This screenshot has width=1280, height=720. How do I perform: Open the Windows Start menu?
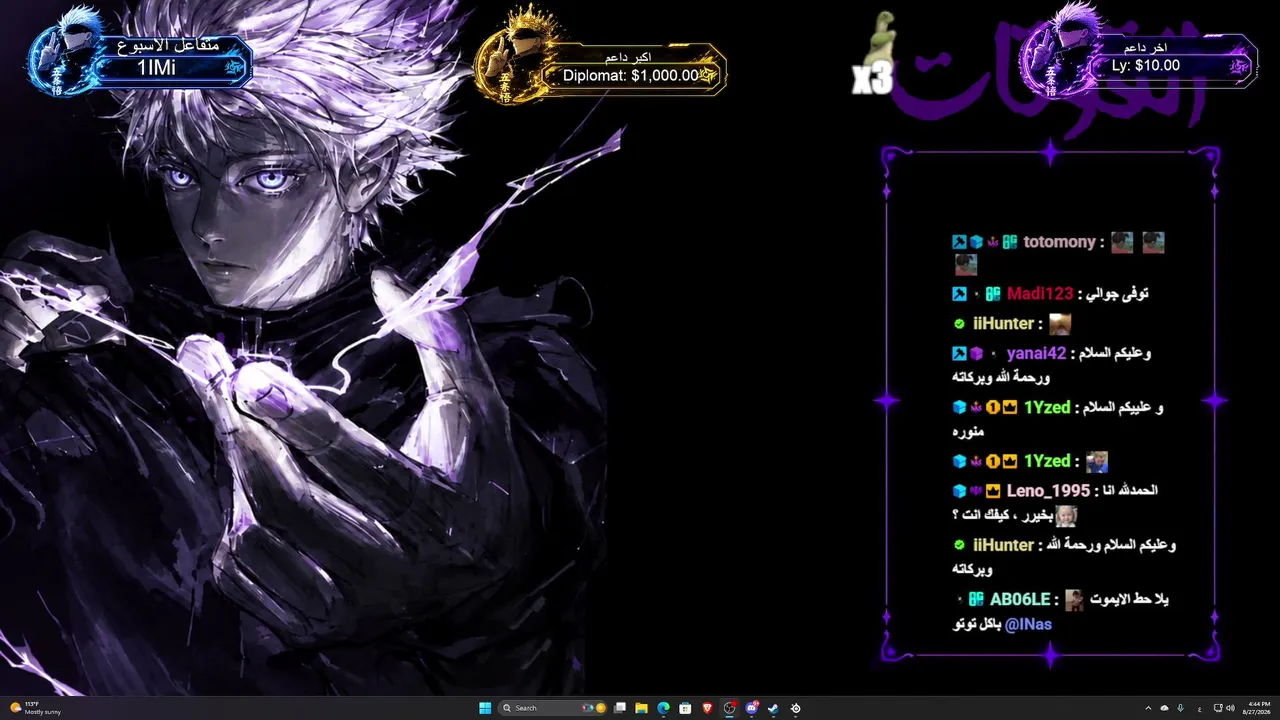(x=485, y=708)
